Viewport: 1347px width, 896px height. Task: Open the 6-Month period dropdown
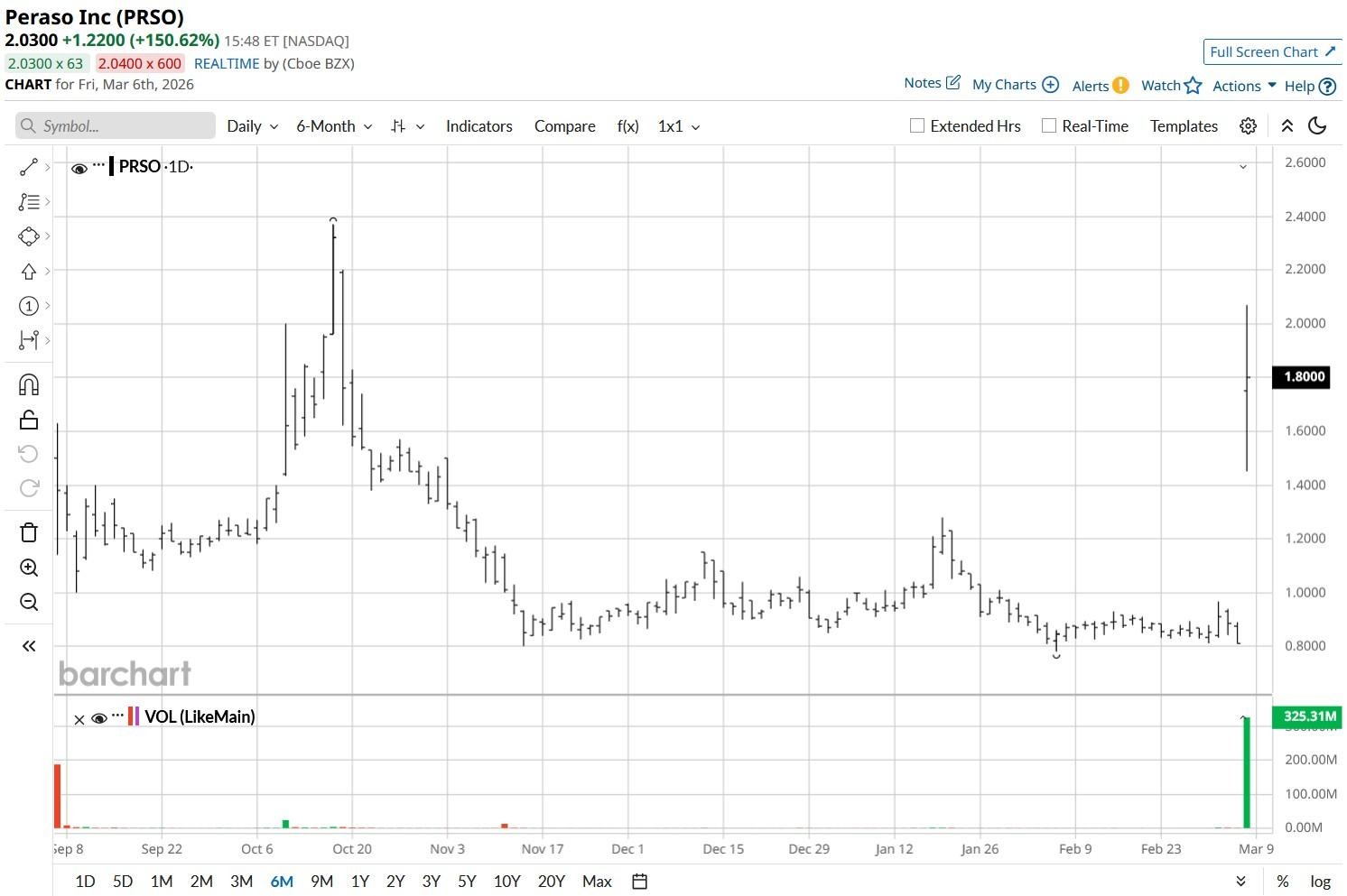coord(334,126)
